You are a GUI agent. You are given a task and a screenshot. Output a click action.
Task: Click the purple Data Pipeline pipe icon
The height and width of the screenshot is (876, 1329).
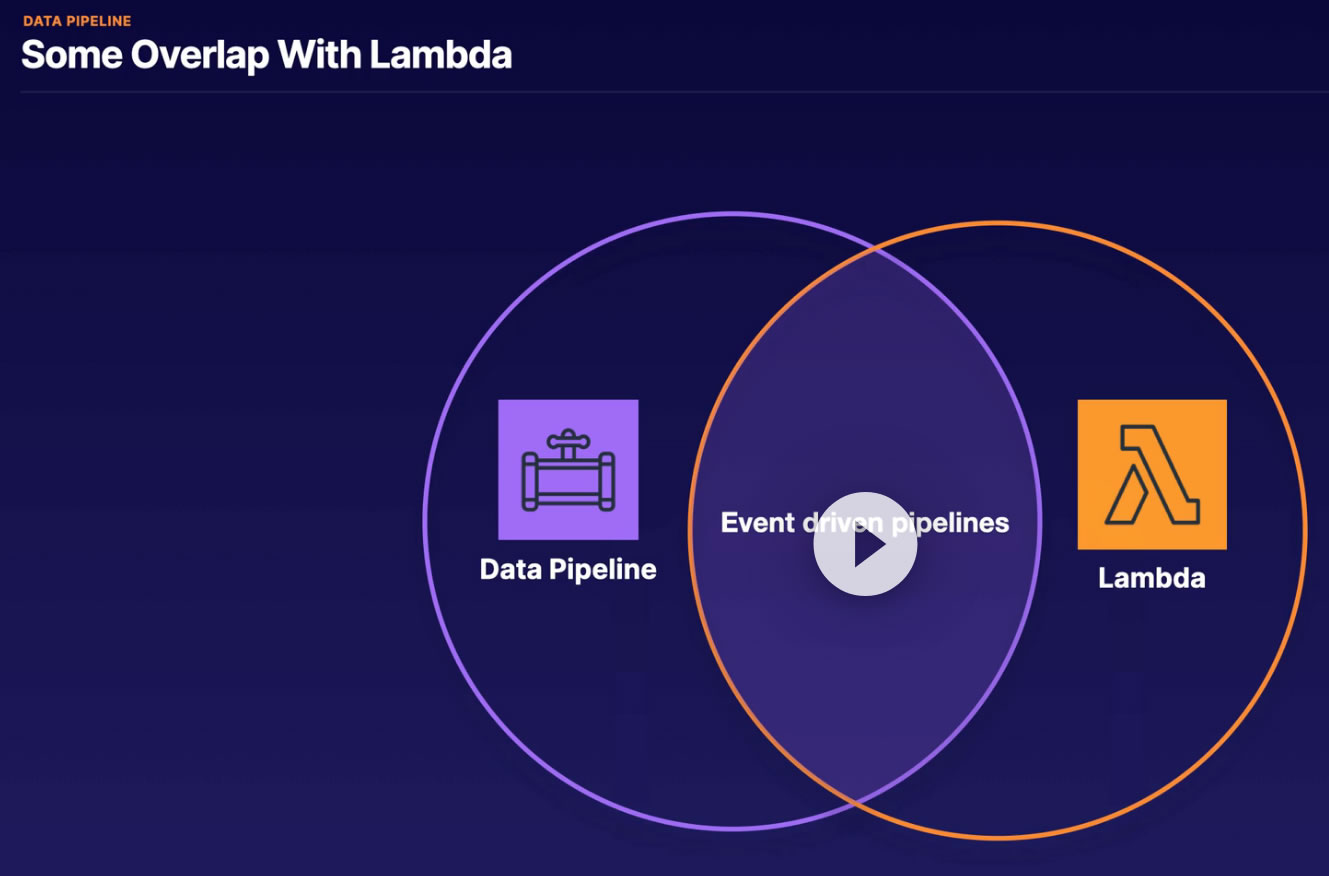[x=568, y=469]
